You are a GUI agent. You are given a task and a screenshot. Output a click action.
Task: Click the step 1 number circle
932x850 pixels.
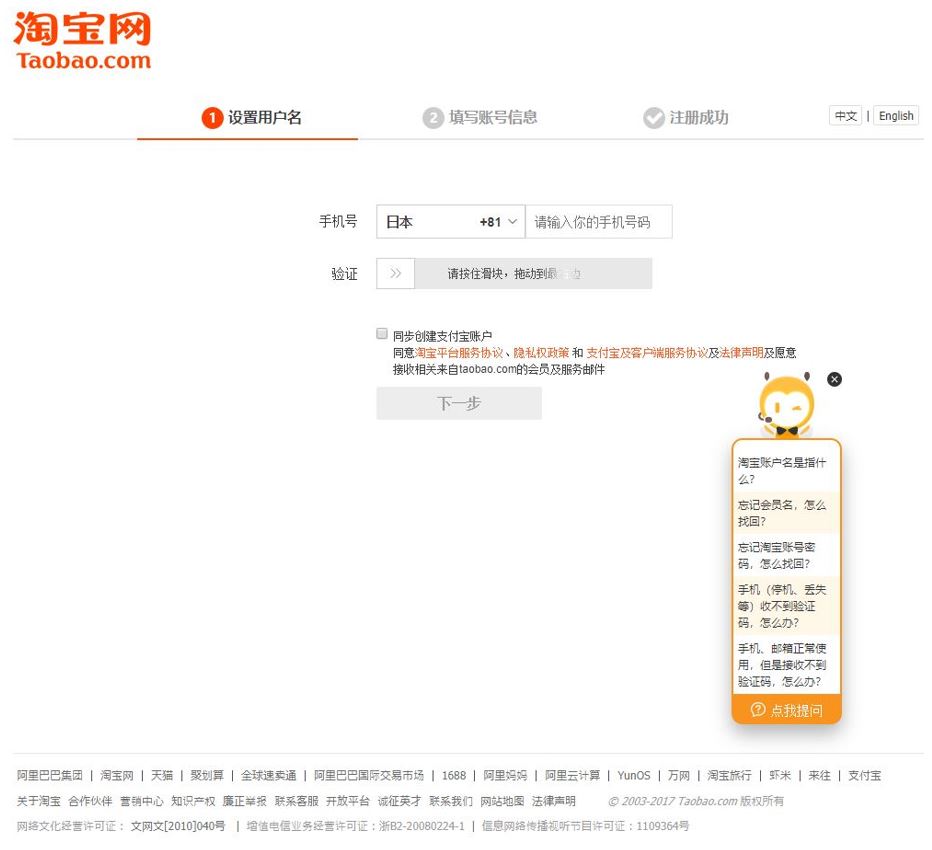click(x=212, y=118)
